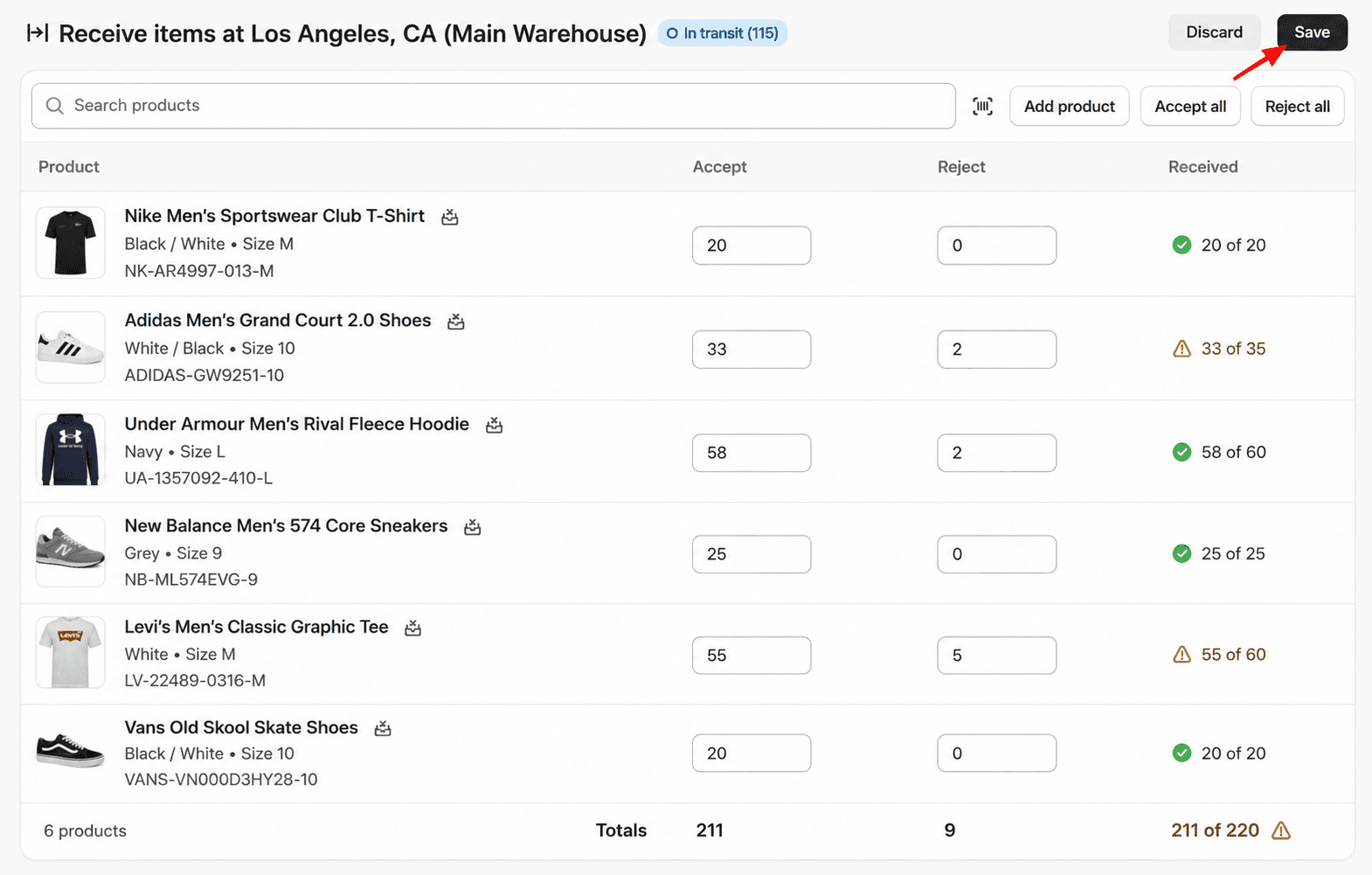This screenshot has height=875, width=1372.
Task: Open Vans Old Skool shoe thumbnail
Action: coord(71,752)
